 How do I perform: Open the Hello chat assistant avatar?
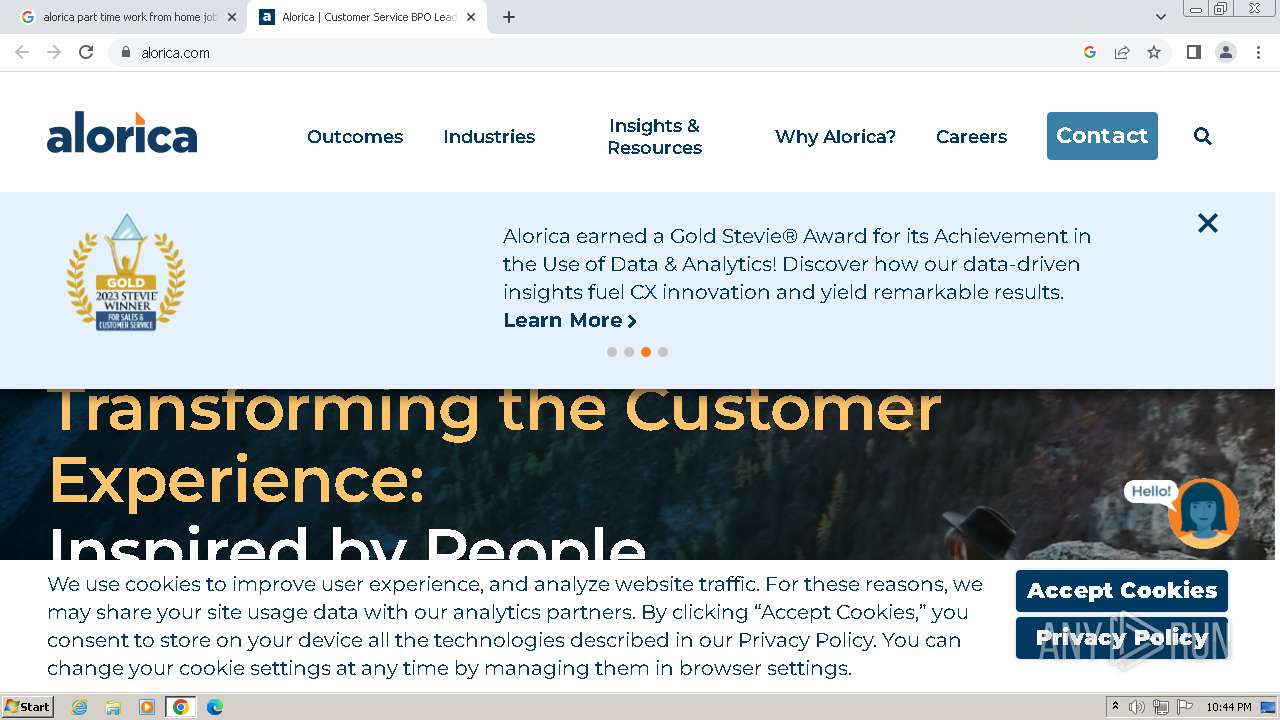(1204, 513)
